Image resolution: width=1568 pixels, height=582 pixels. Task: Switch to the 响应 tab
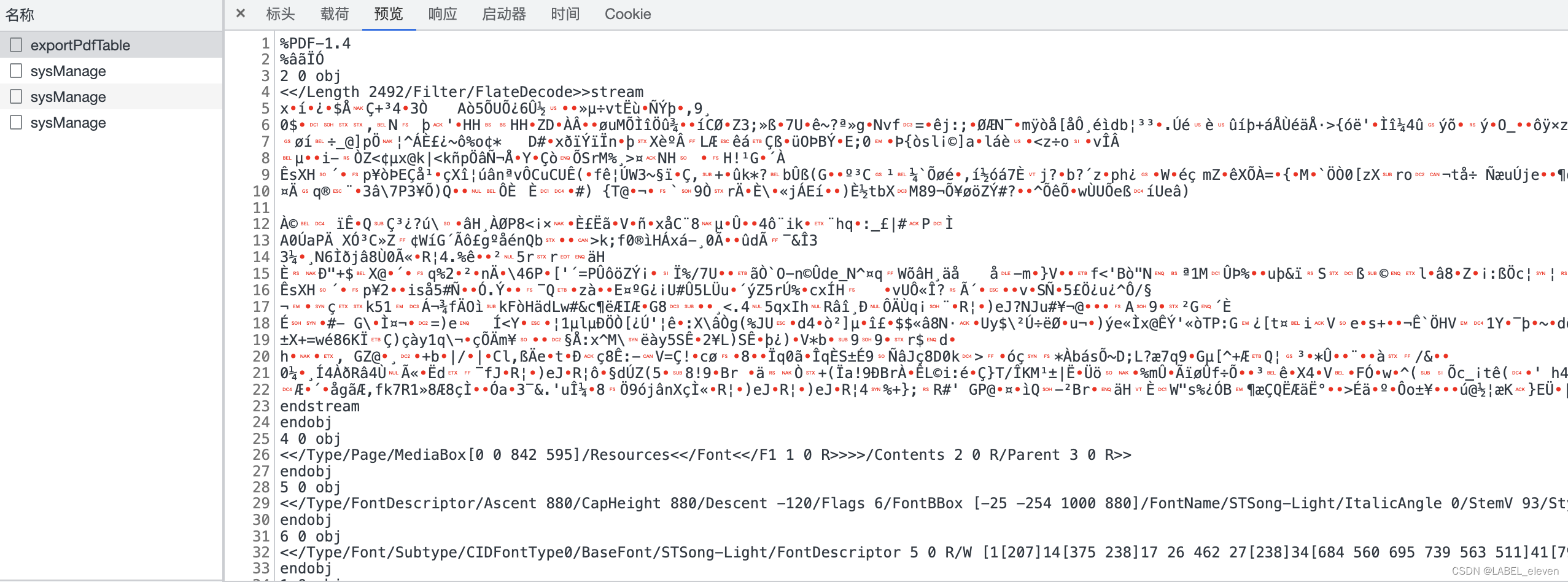pyautogui.click(x=443, y=14)
